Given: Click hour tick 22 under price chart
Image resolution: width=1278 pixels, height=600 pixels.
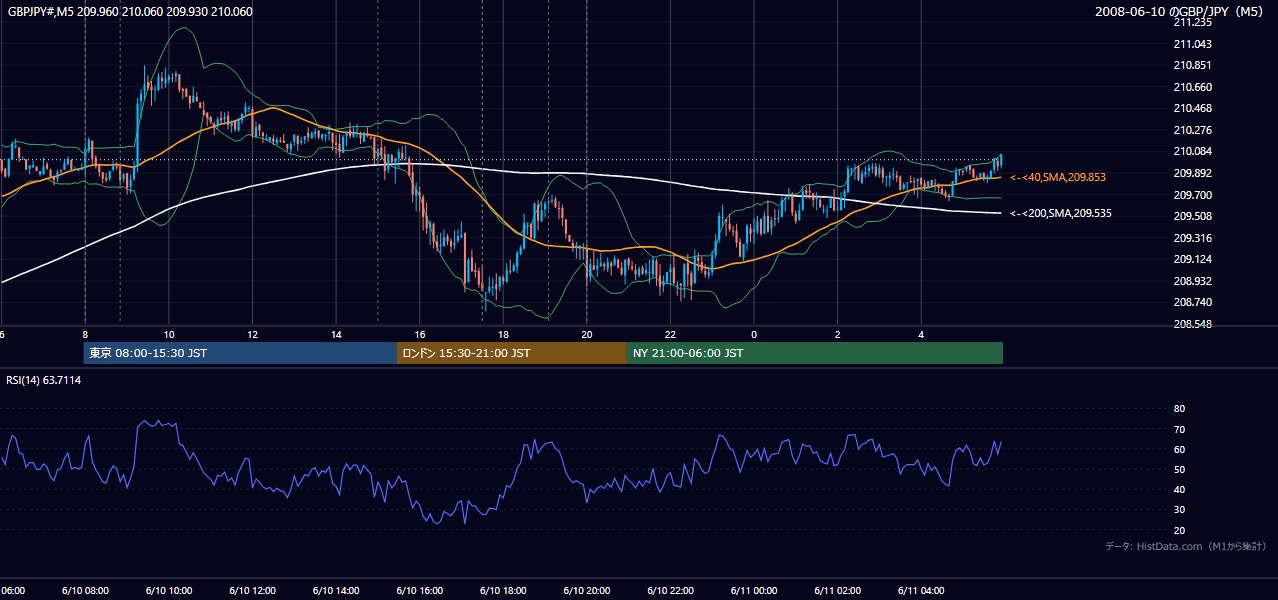Looking at the screenshot, I should [670, 335].
